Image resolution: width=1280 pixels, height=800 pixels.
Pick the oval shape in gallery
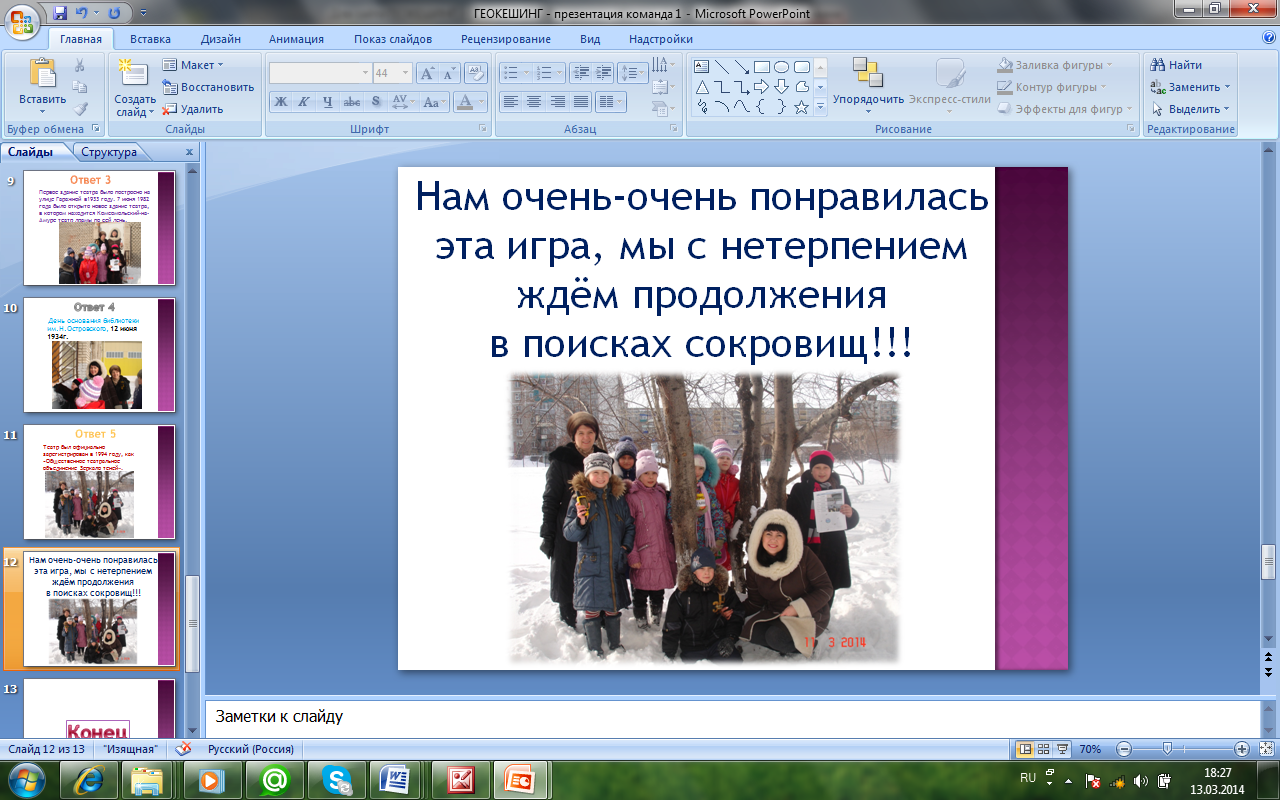click(782, 67)
